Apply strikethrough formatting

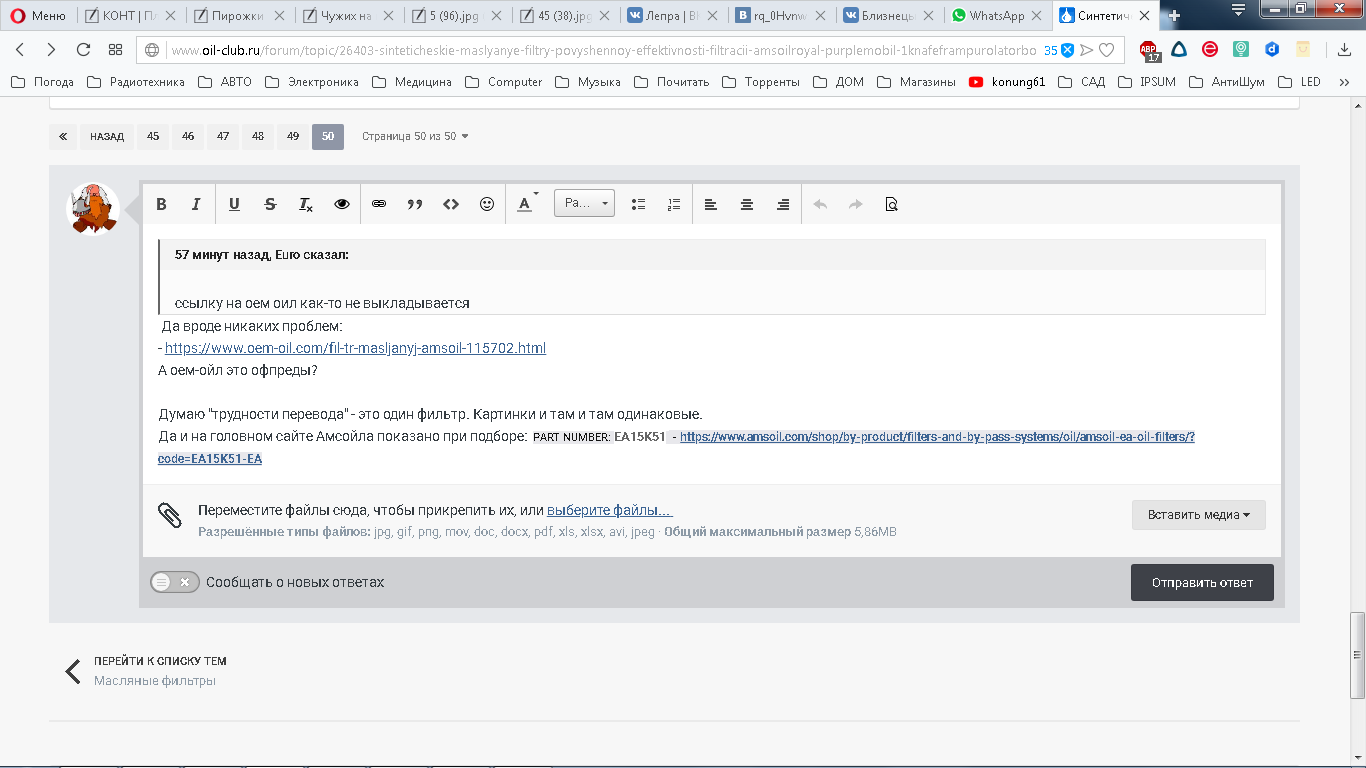270,204
